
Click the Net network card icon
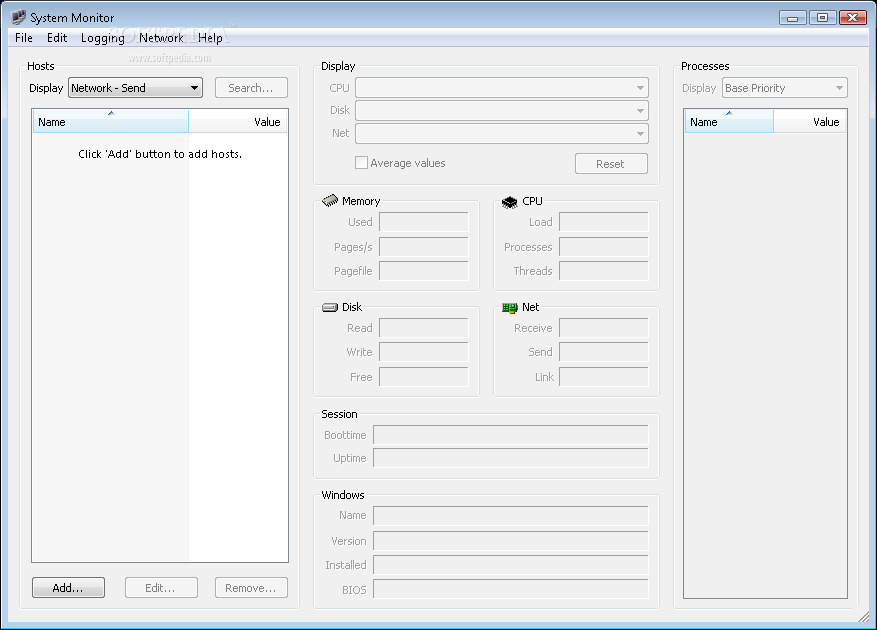tap(510, 307)
